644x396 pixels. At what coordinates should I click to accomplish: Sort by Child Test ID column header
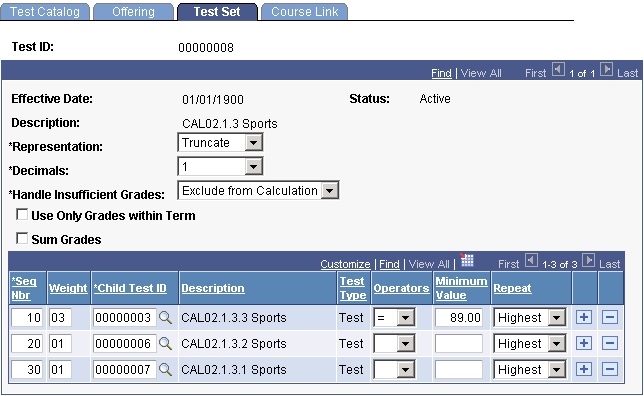pyautogui.click(x=130, y=288)
